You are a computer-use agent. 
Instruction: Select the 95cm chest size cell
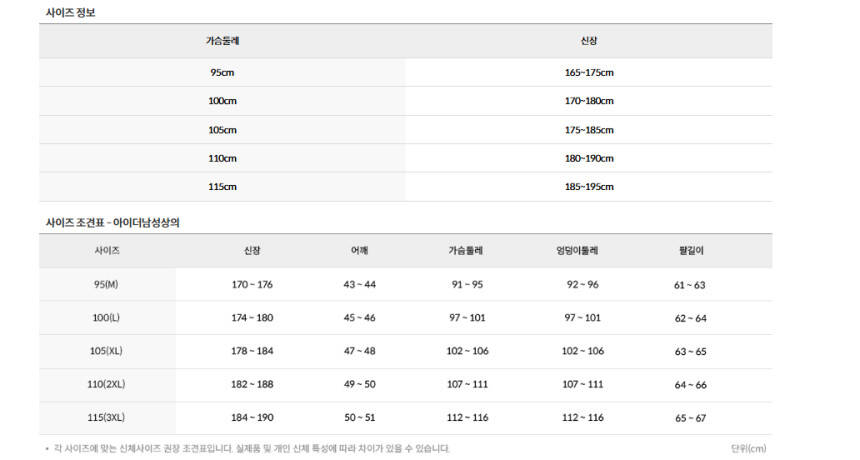[x=222, y=73]
